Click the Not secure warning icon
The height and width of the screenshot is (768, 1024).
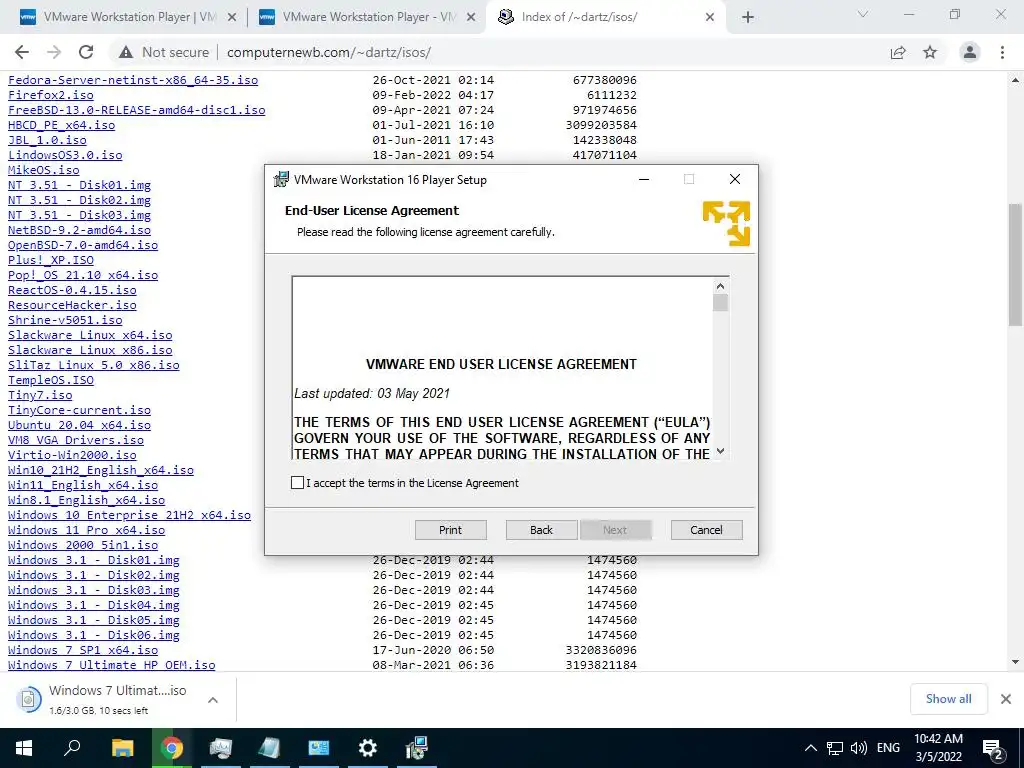[126, 52]
